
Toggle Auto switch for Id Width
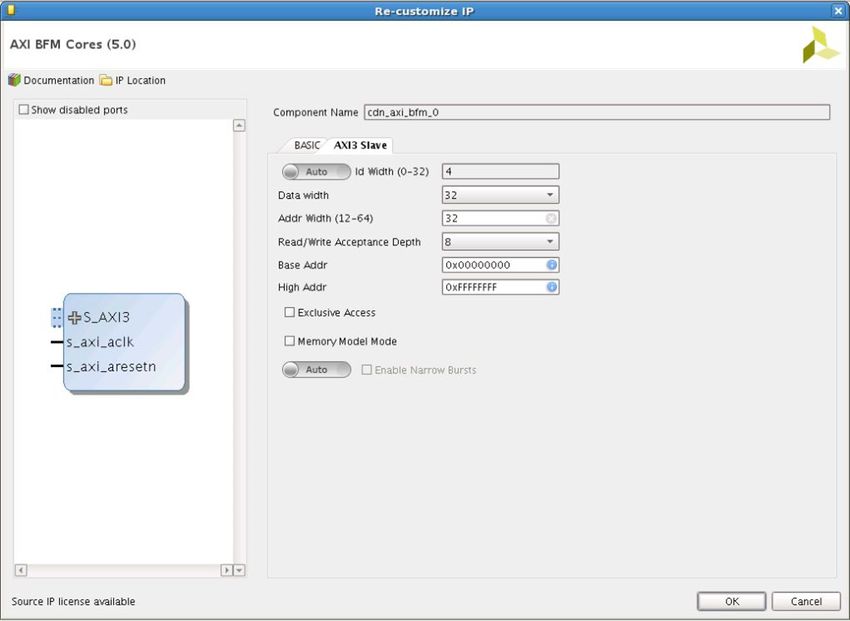[x=317, y=172]
